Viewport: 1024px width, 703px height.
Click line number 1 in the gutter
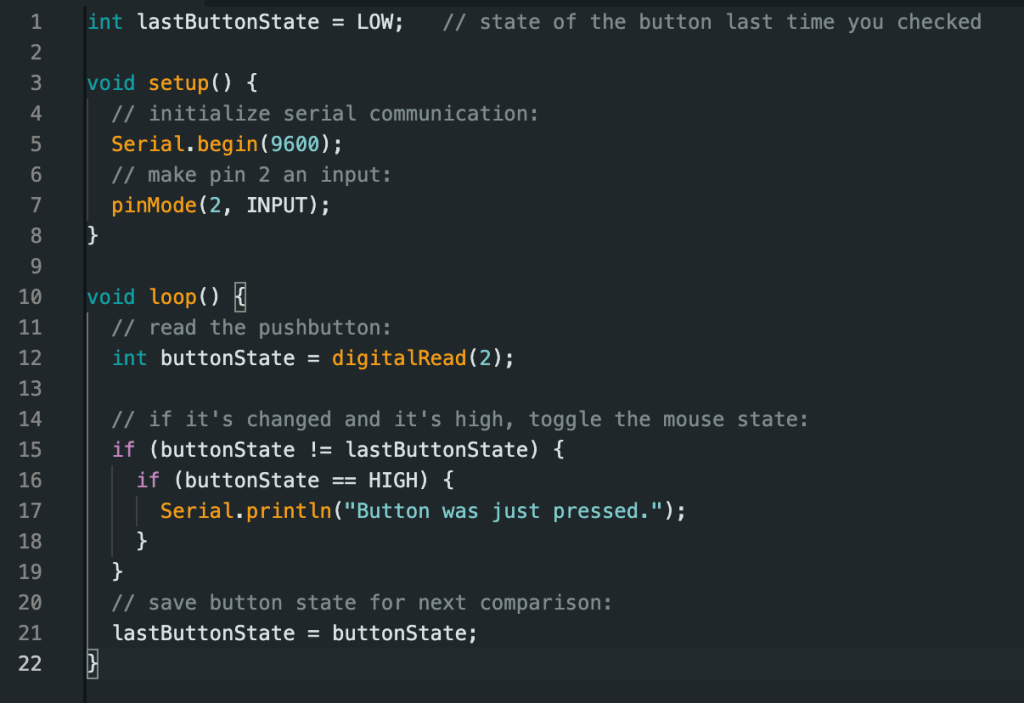(x=36, y=21)
